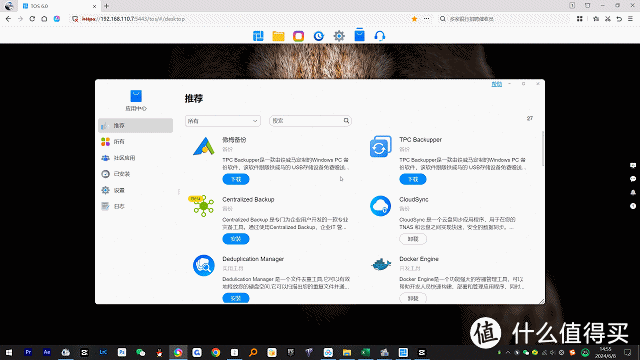Screen dimensions: 640x360
Task: Launch the colorful photo app in dock
Action: pos(298,36)
